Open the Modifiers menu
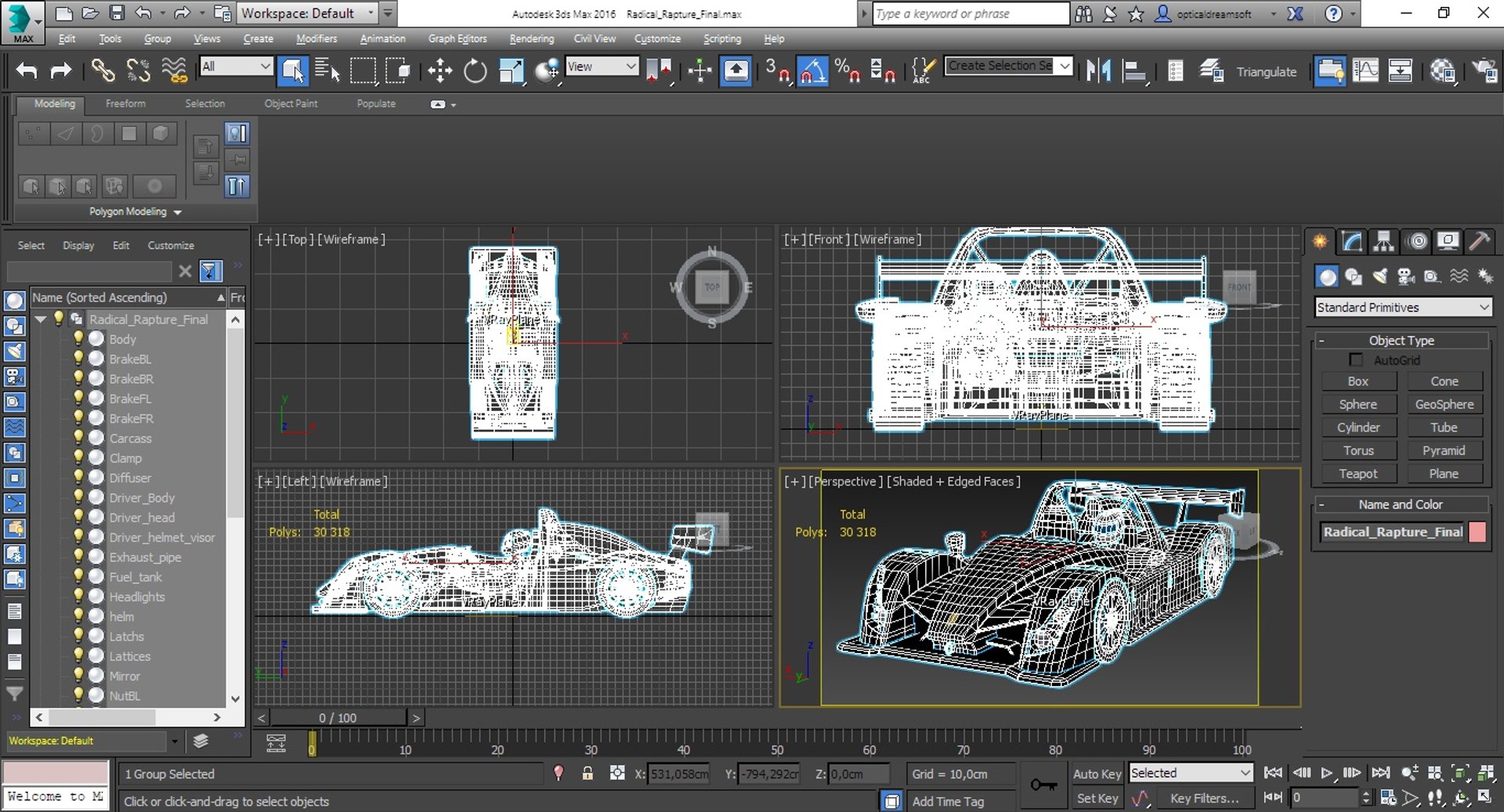This screenshot has width=1504, height=812. click(316, 38)
